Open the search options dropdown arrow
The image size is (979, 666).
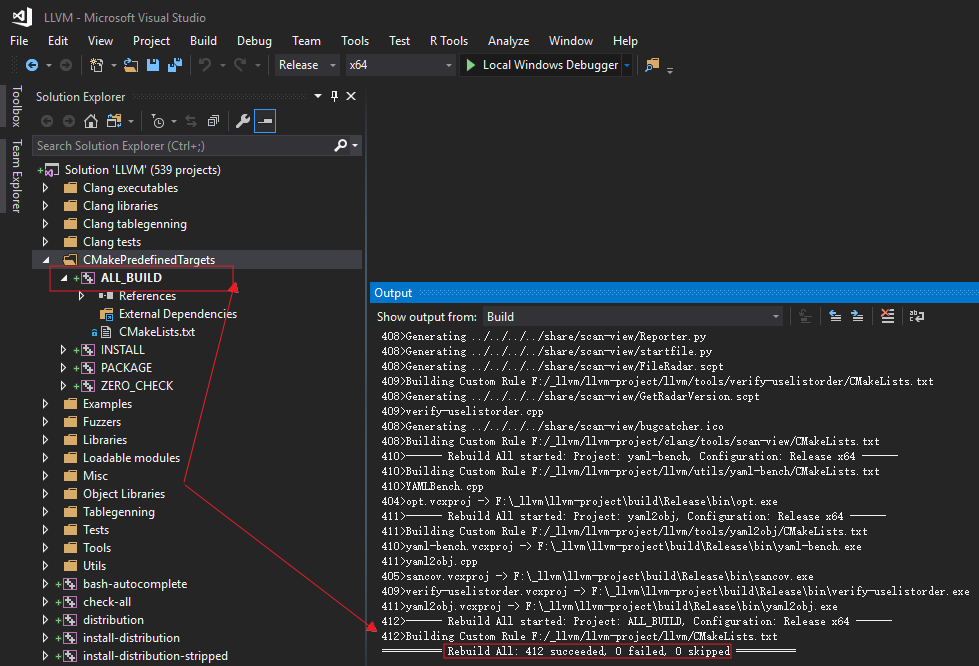tap(355, 145)
